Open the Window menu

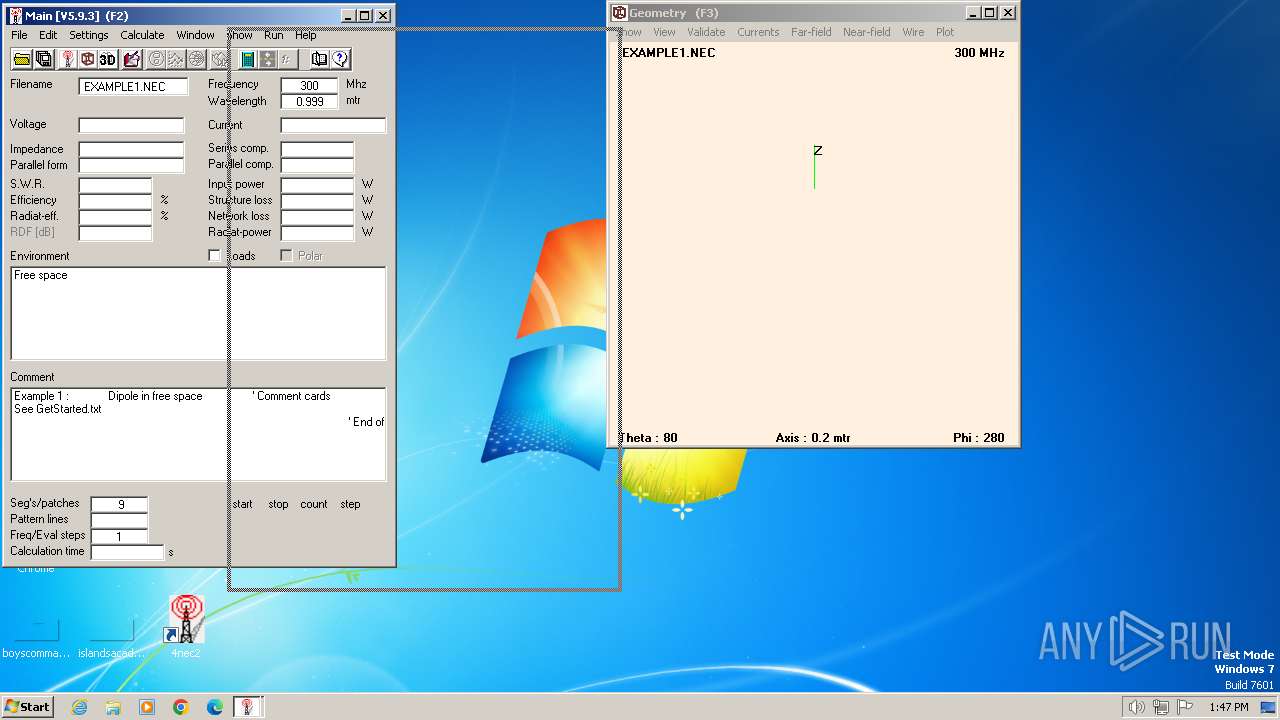click(195, 35)
